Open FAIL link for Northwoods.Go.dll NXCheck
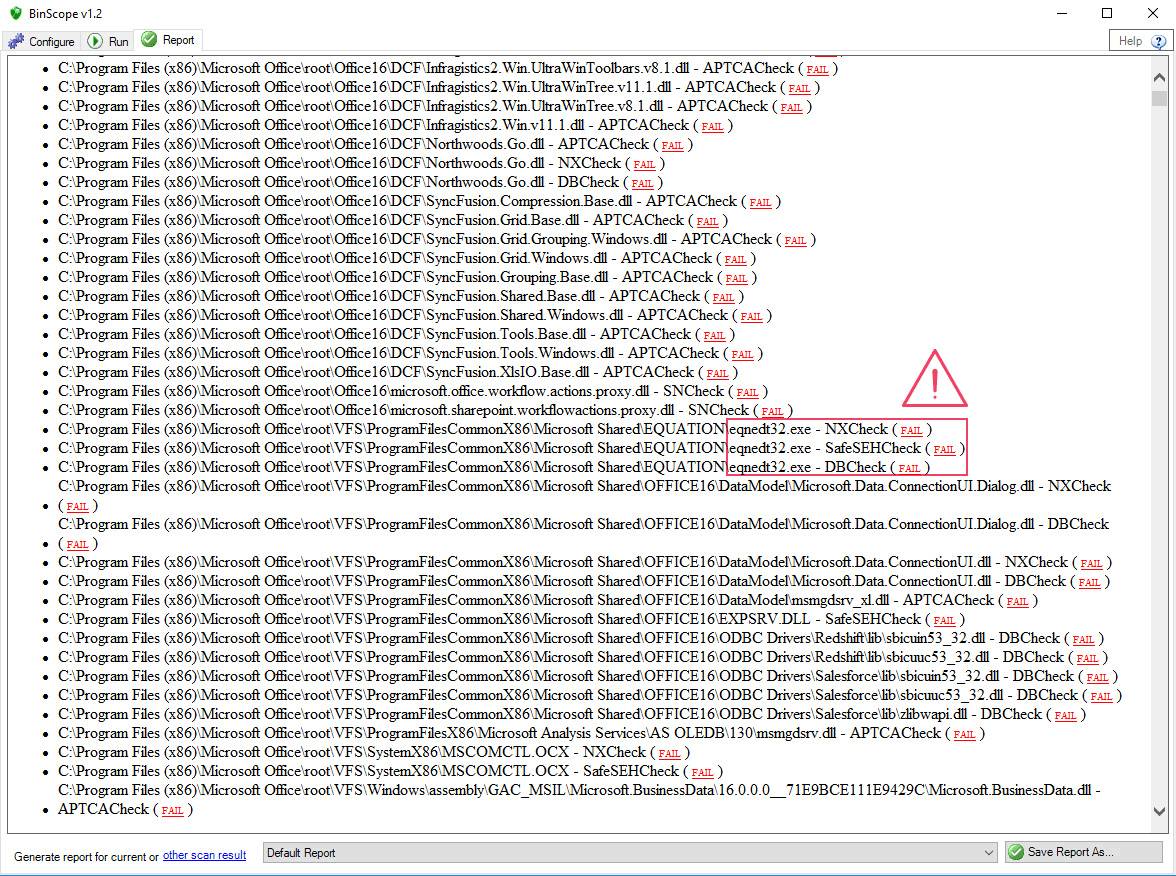 [644, 164]
